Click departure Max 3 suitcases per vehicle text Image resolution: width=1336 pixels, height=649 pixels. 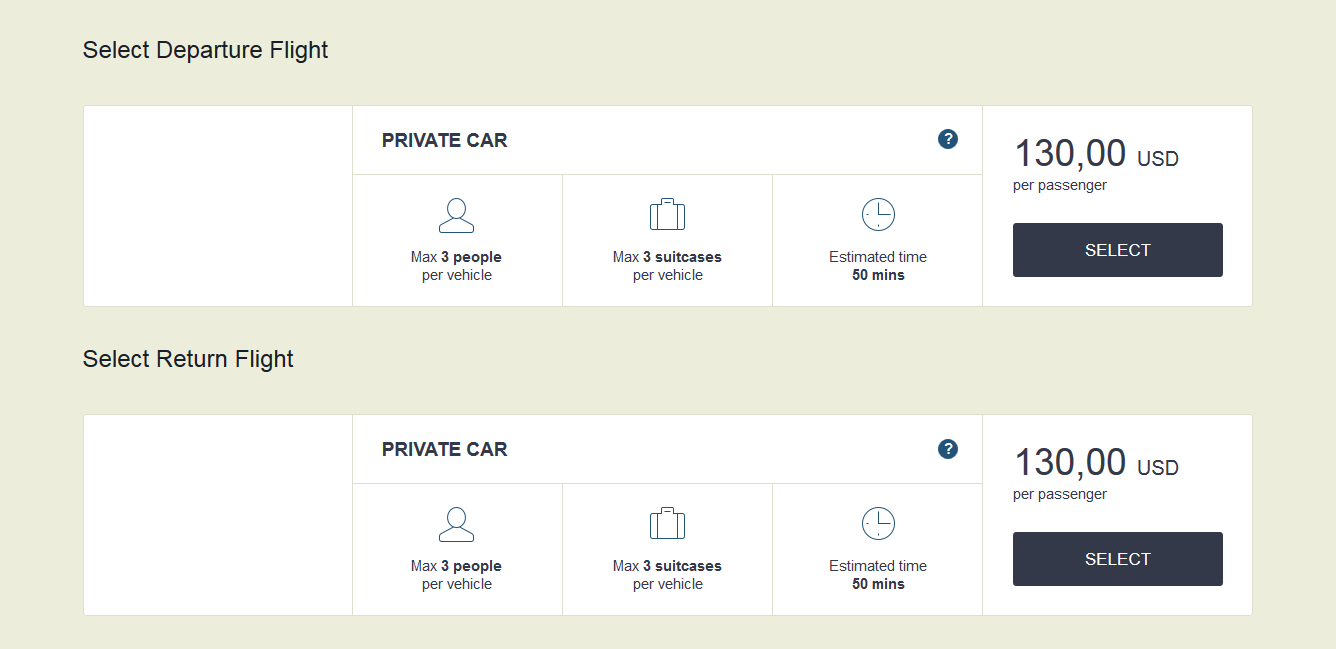point(667,266)
